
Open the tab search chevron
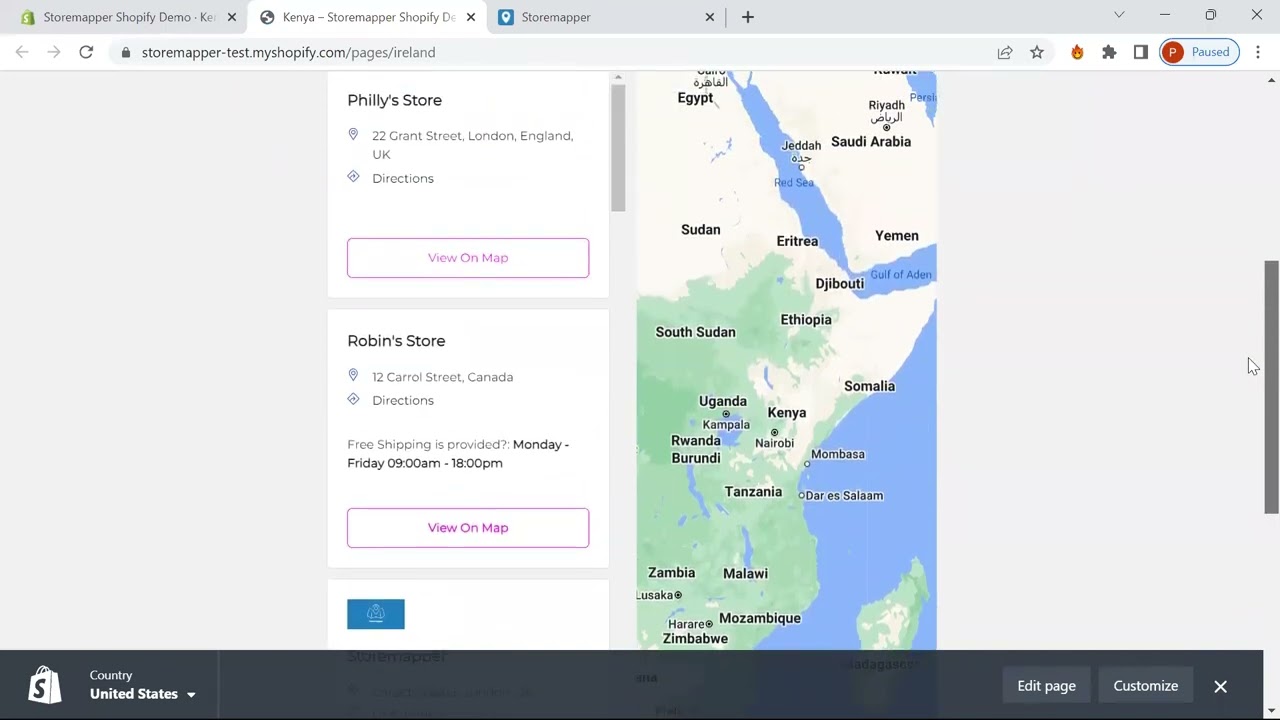click(x=1119, y=15)
